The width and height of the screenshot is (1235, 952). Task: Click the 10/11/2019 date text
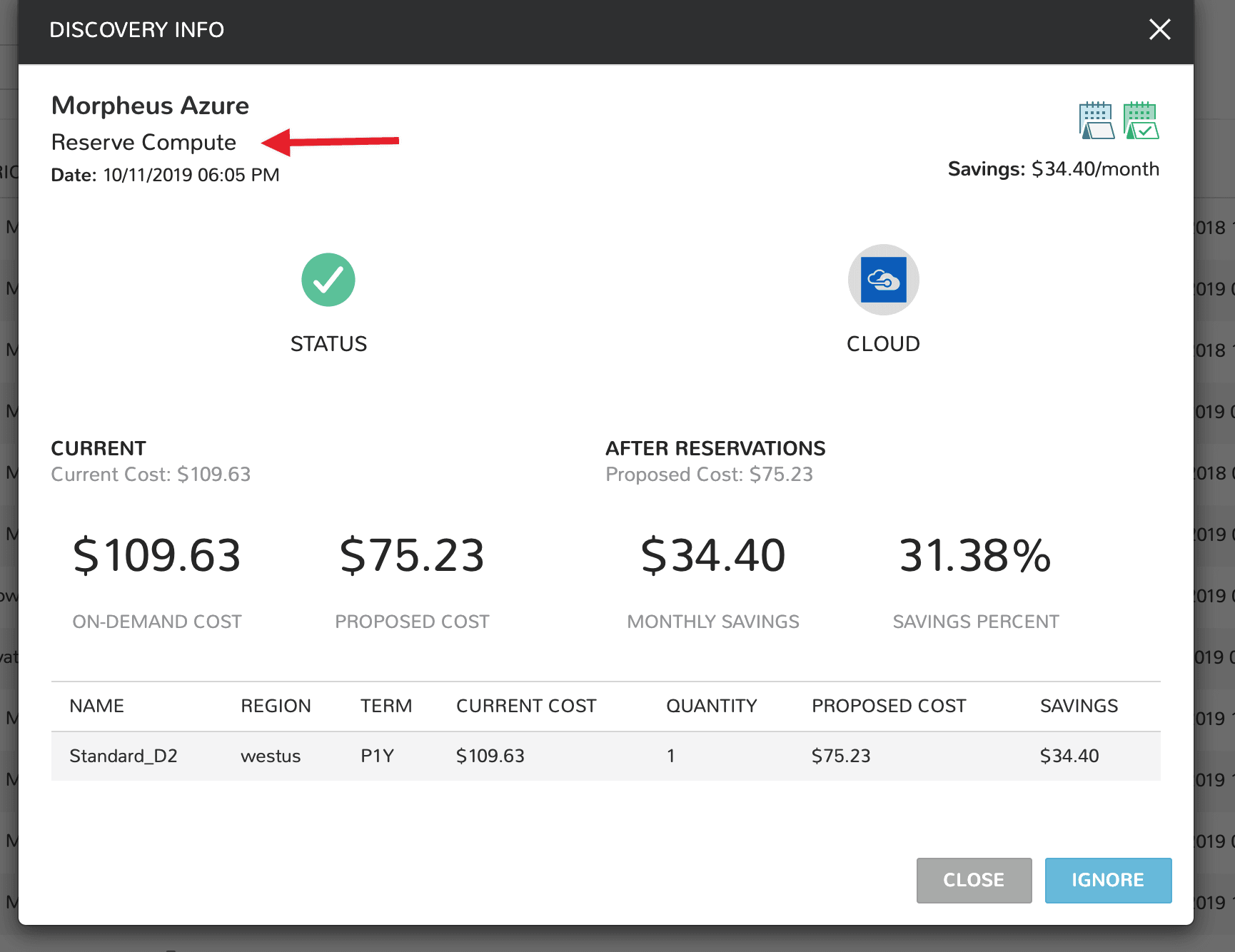pyautogui.click(x=164, y=174)
